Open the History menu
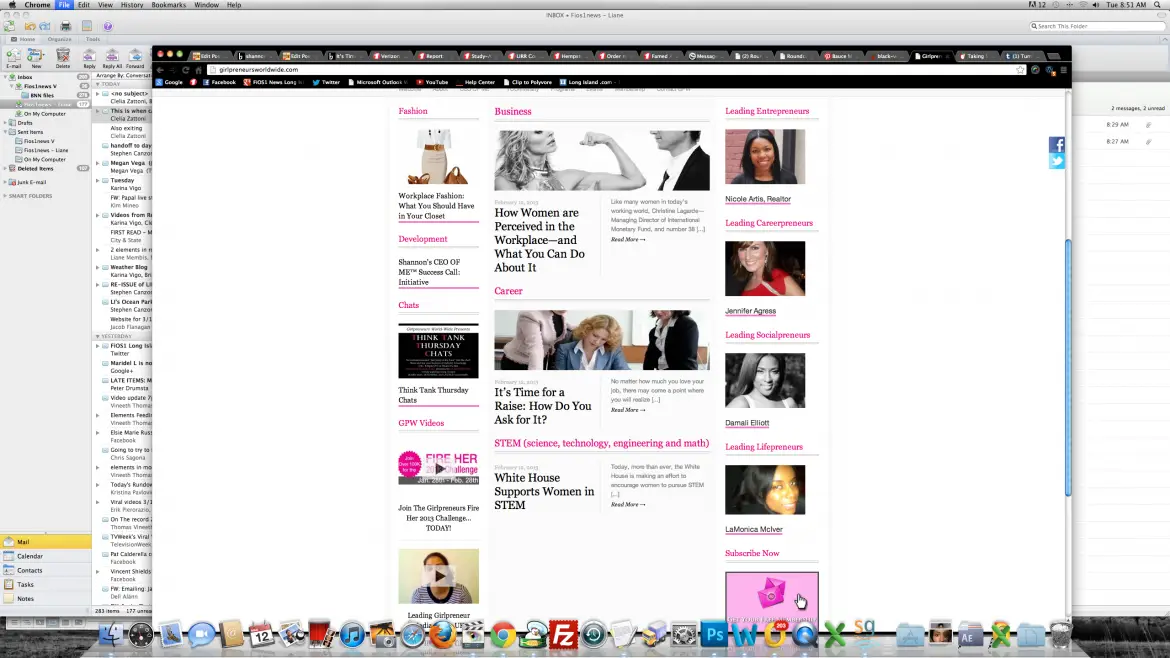 (131, 4)
